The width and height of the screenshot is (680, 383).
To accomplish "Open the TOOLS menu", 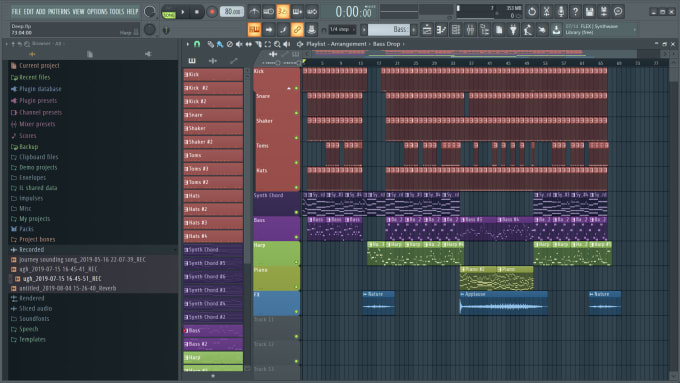I will [x=117, y=12].
